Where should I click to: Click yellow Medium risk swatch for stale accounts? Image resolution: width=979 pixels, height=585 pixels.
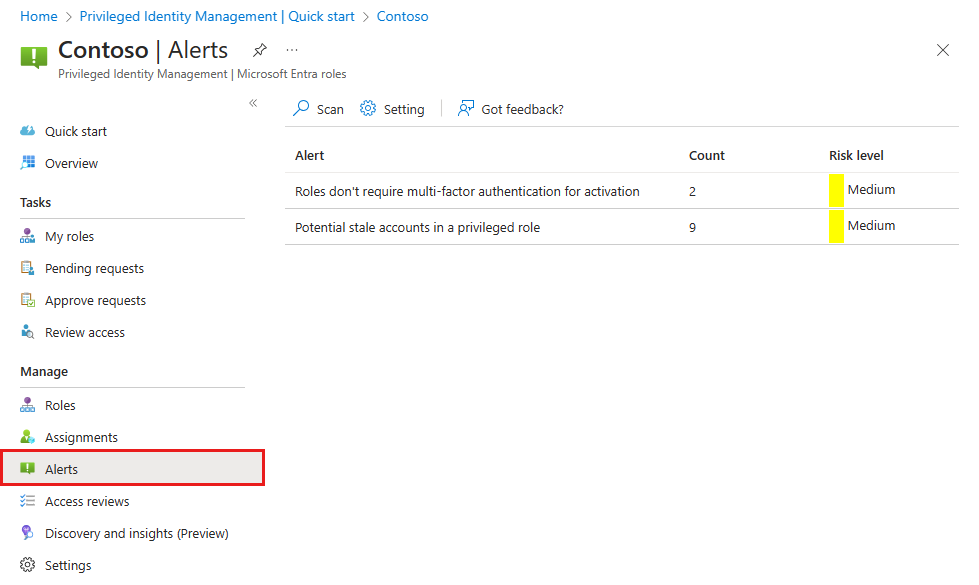coord(836,226)
